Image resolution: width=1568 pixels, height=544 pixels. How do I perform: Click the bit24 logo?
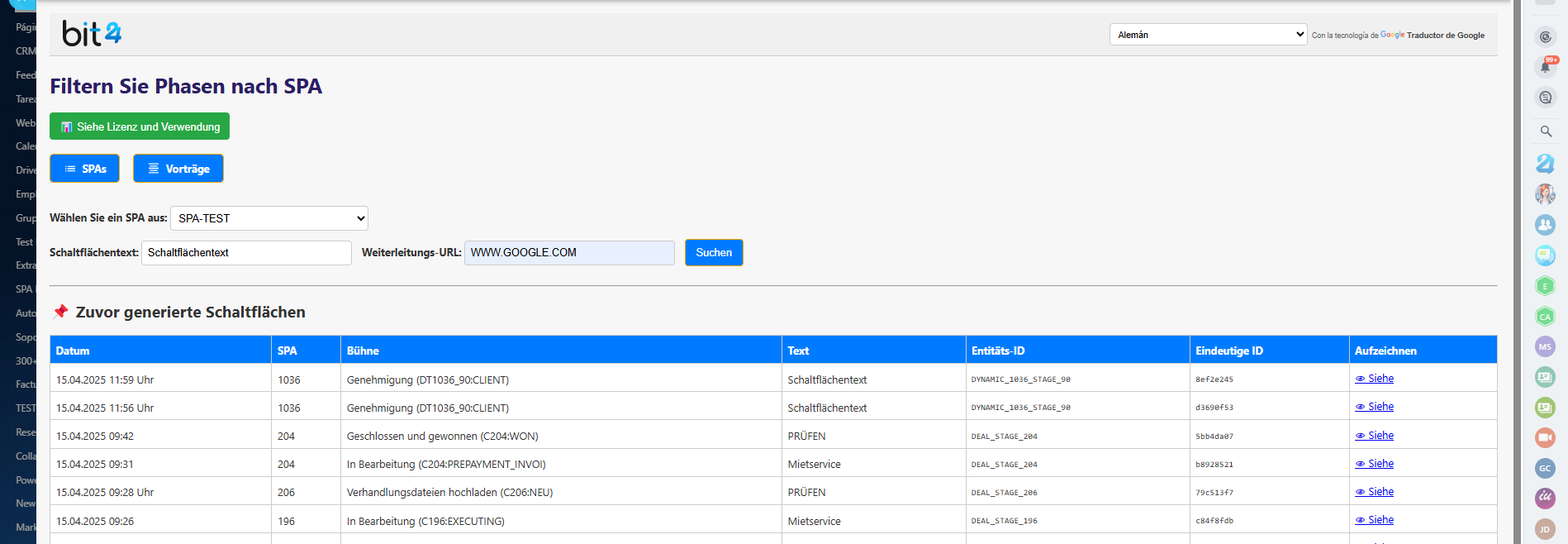[92, 34]
